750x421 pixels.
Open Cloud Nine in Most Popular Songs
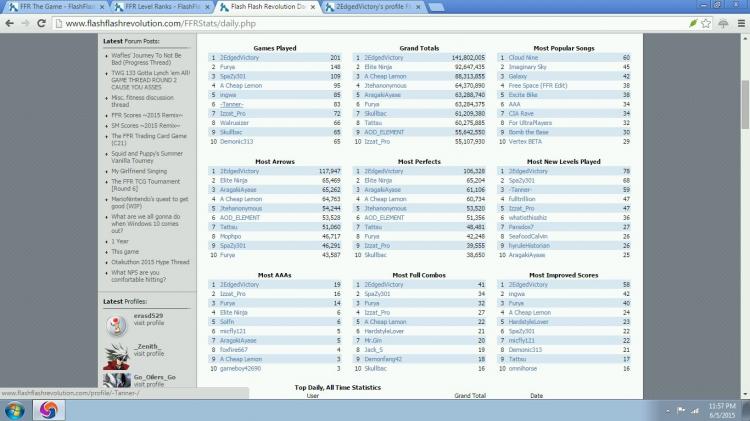coord(523,57)
